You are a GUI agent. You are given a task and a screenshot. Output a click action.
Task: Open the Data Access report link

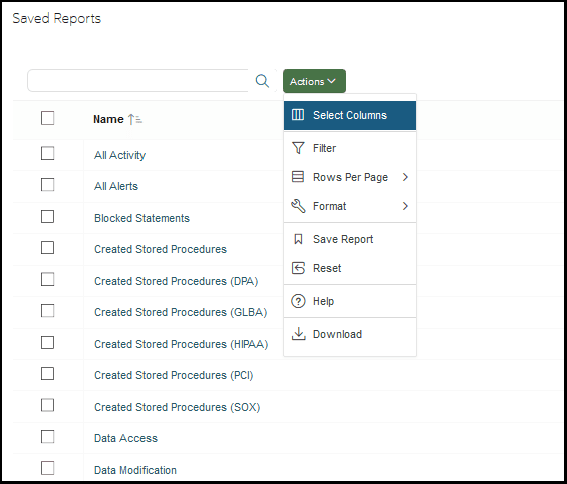tap(126, 438)
